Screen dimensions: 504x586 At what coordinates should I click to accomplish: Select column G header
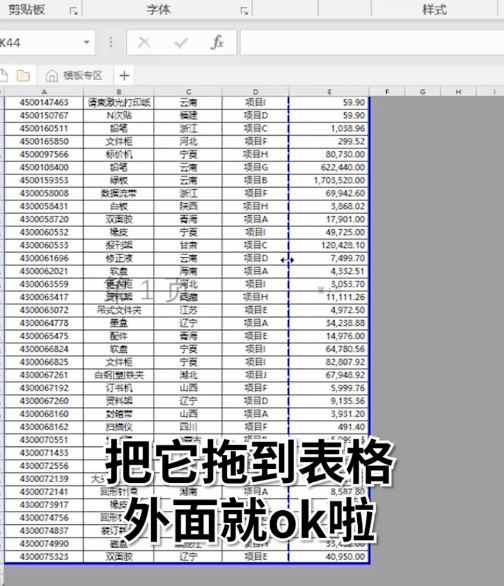(423, 92)
